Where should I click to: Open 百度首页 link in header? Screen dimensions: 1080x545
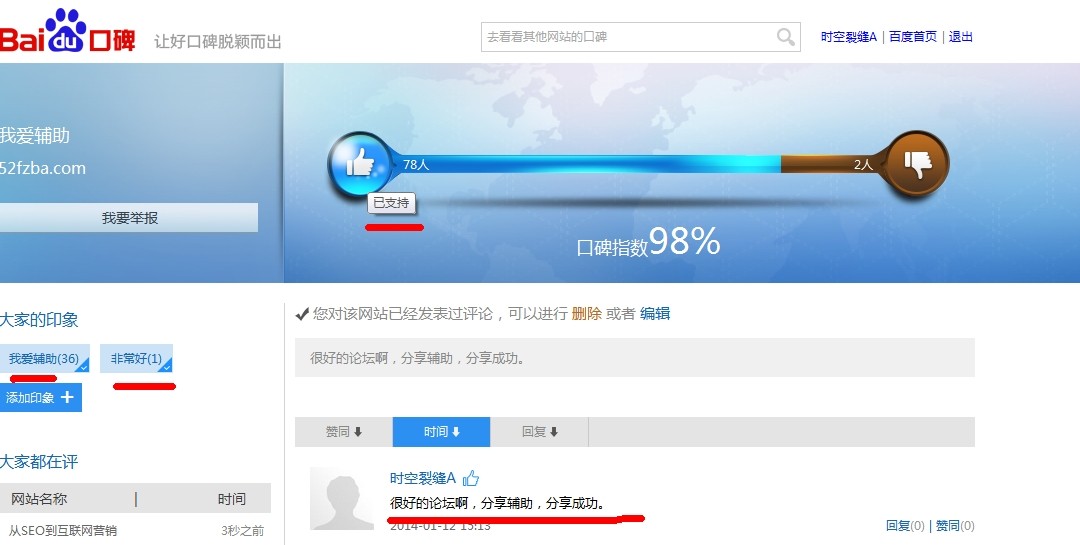point(913,37)
